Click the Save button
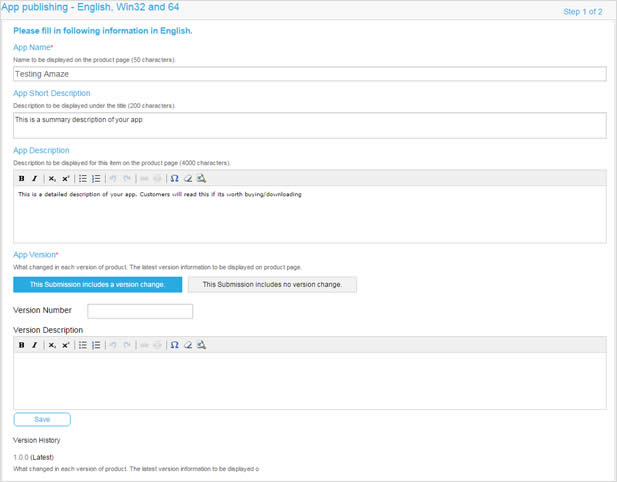Screen dimensions: 617x482 pyautogui.click(x=42, y=419)
